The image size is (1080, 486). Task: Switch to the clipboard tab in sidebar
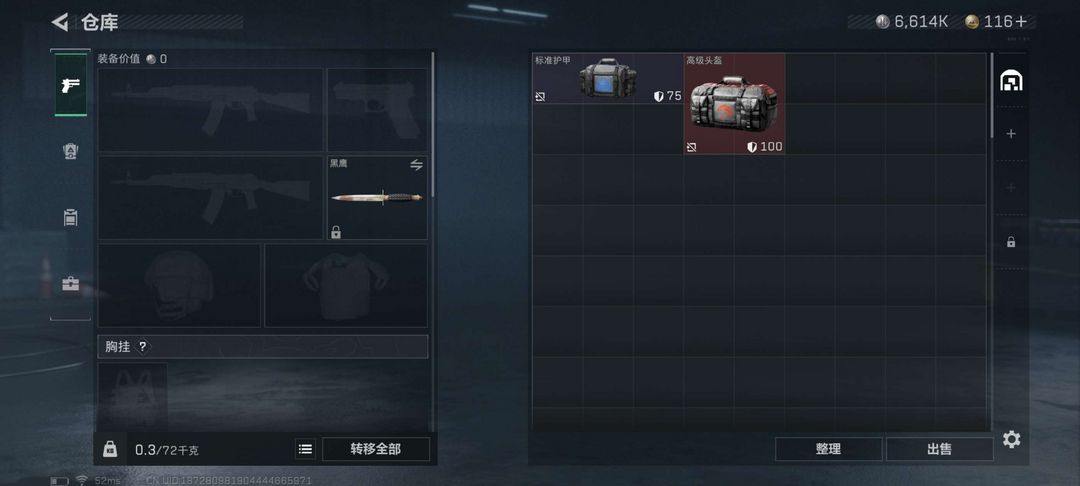(x=70, y=218)
